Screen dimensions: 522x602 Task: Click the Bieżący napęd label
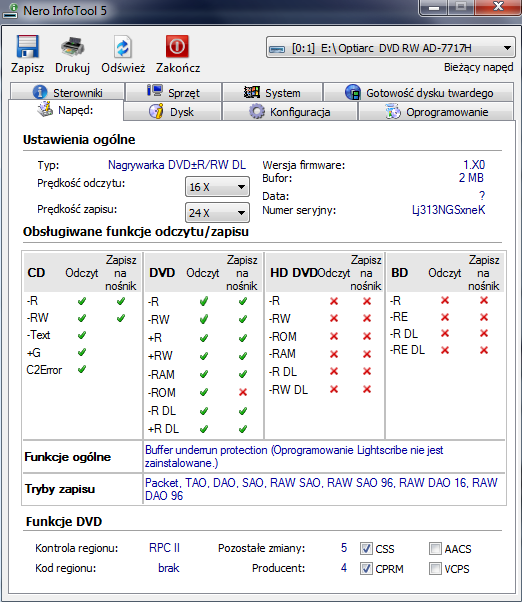tap(478, 67)
